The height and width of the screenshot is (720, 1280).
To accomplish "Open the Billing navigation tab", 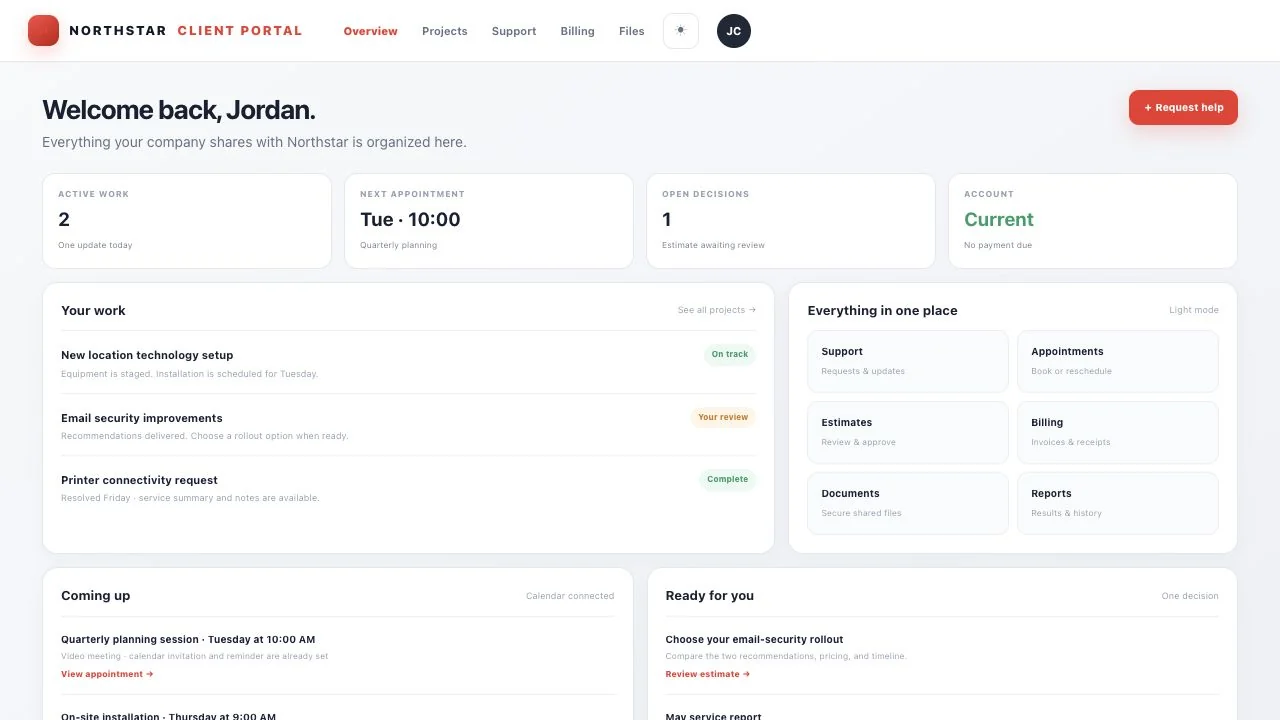I will click(x=578, y=31).
